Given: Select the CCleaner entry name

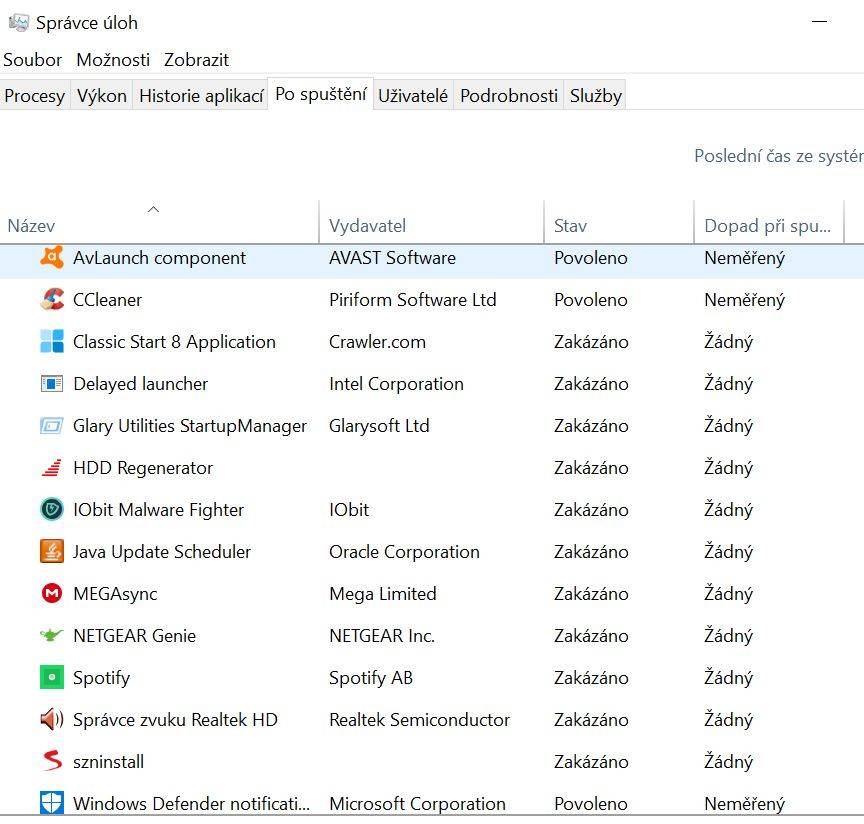Looking at the screenshot, I should 107,299.
